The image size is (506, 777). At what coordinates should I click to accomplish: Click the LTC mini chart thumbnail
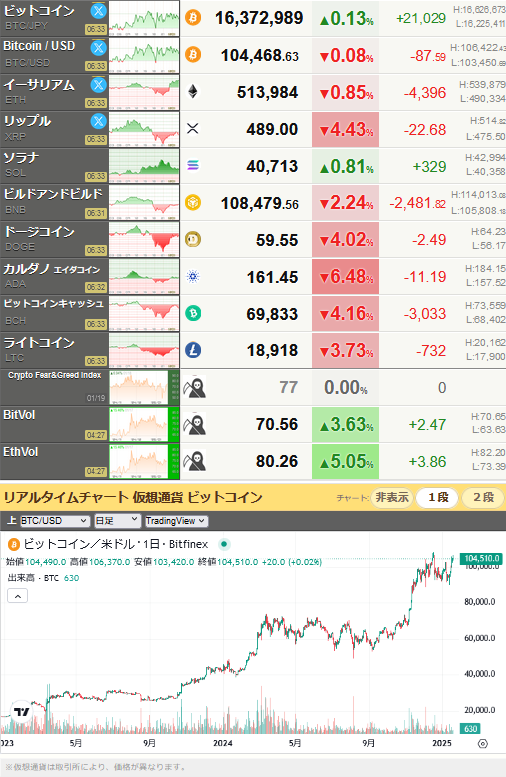coord(144,350)
